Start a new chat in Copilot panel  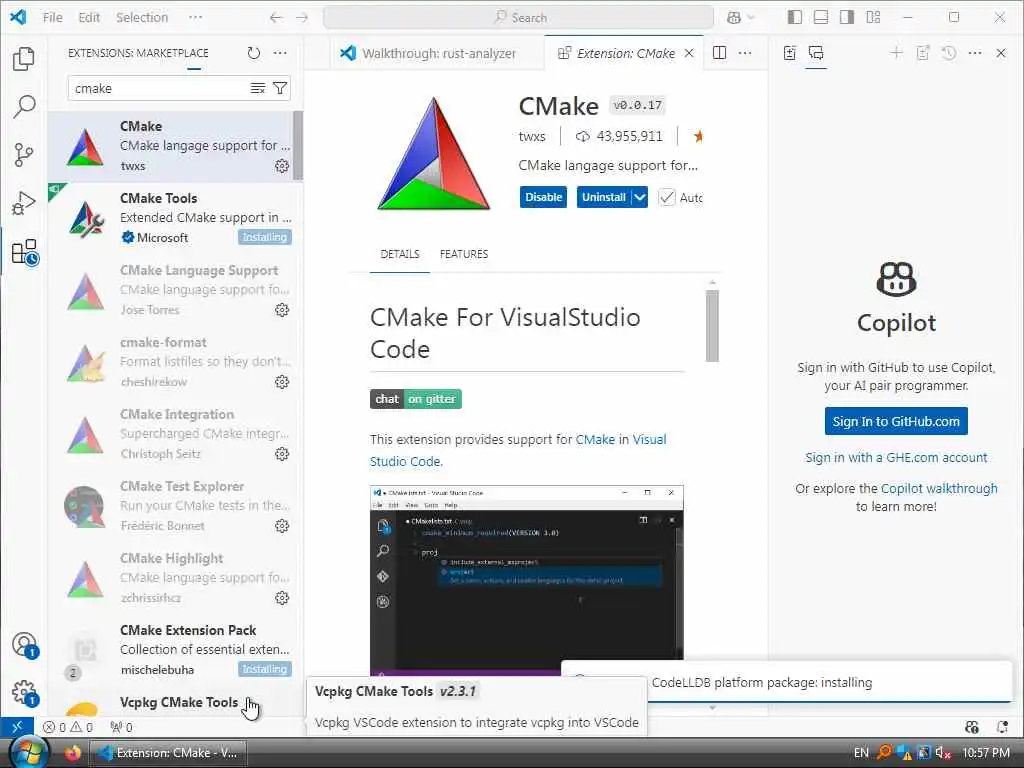tap(897, 53)
